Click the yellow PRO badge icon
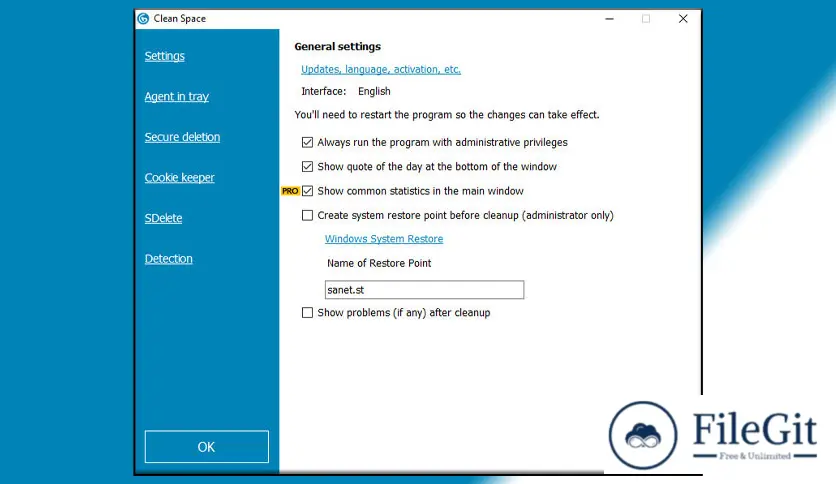This screenshot has width=836, height=484. click(290, 191)
